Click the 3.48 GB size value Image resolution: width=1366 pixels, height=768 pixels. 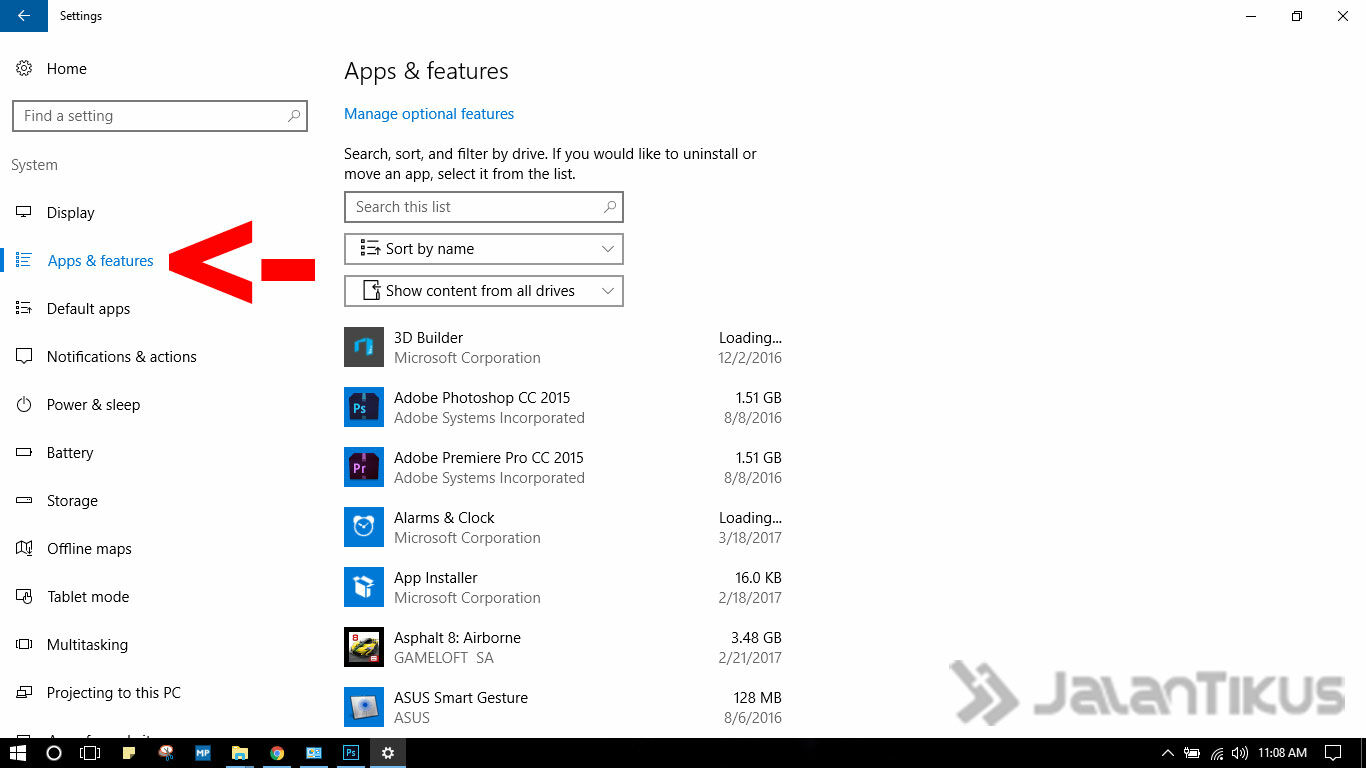pos(756,638)
